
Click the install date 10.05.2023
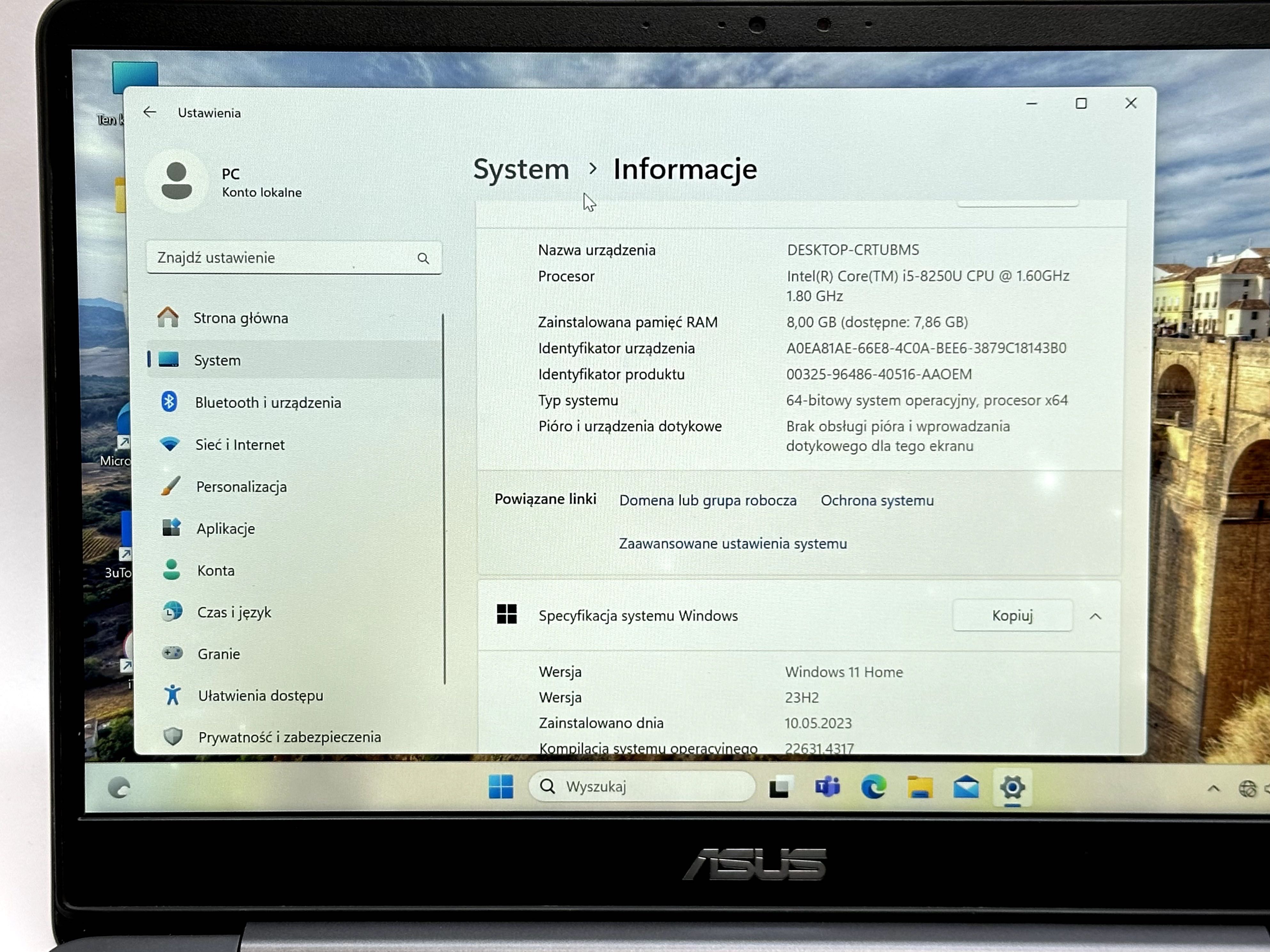click(818, 723)
